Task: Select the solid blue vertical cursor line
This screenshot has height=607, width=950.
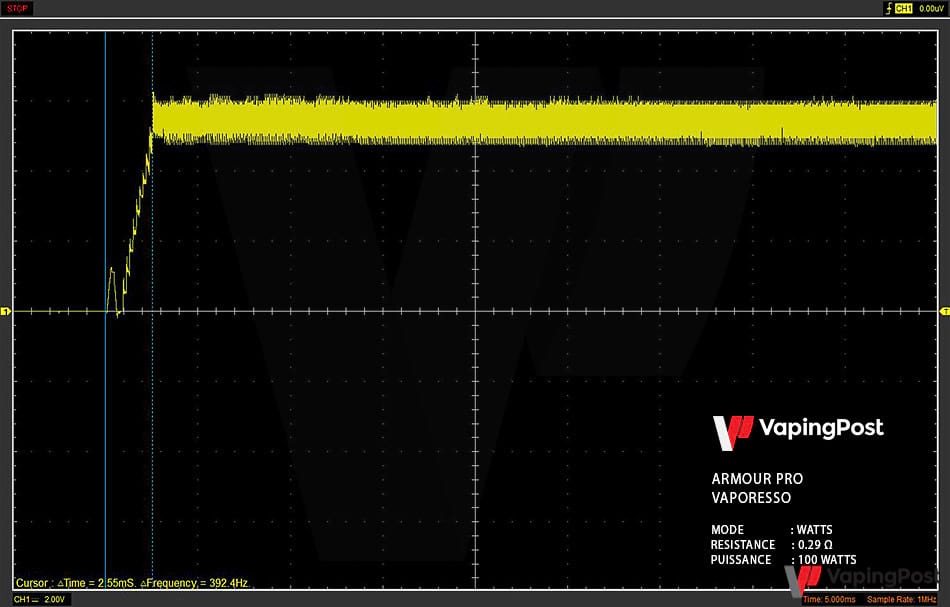Action: [105, 200]
